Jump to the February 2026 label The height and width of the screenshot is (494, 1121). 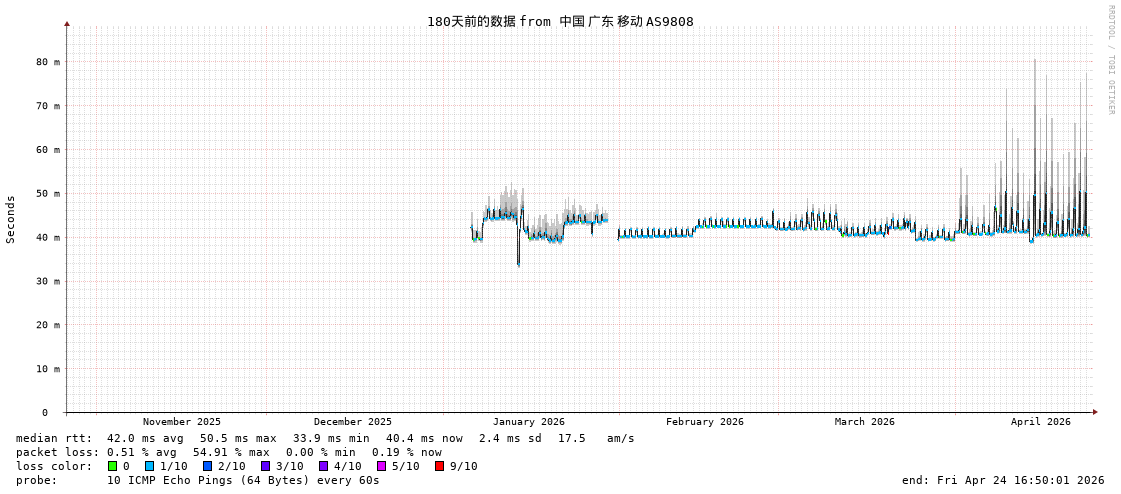click(705, 422)
